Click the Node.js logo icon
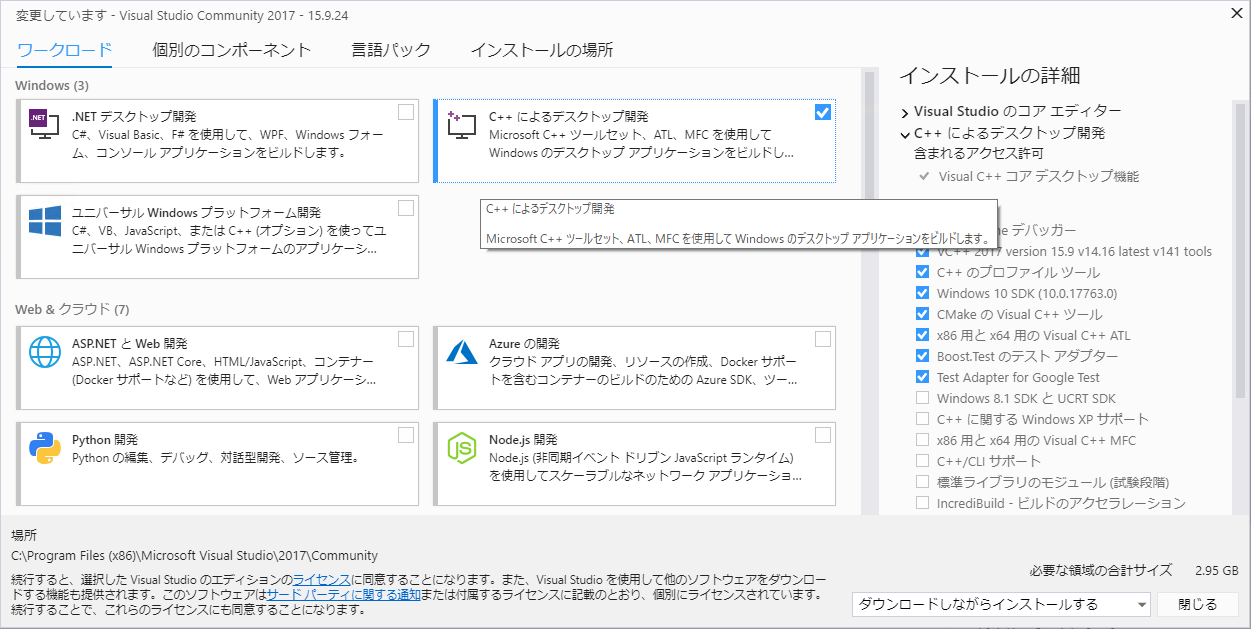The image size is (1251, 629). coord(462,448)
